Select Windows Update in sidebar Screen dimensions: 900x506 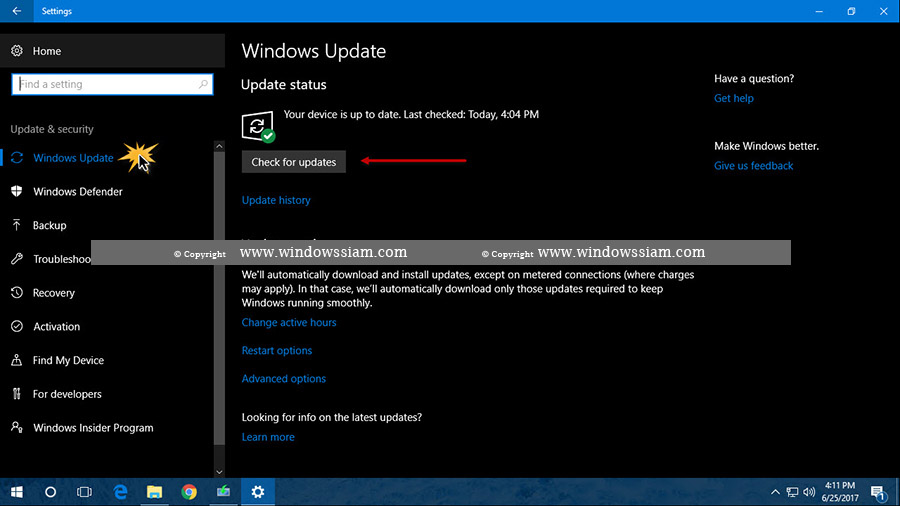73,158
